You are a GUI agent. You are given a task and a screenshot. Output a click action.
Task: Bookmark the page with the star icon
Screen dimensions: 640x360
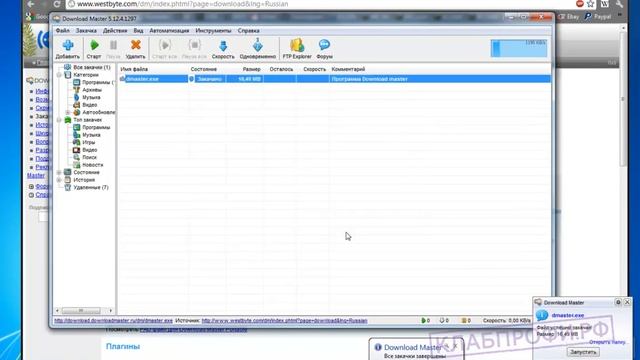[x=590, y=4]
